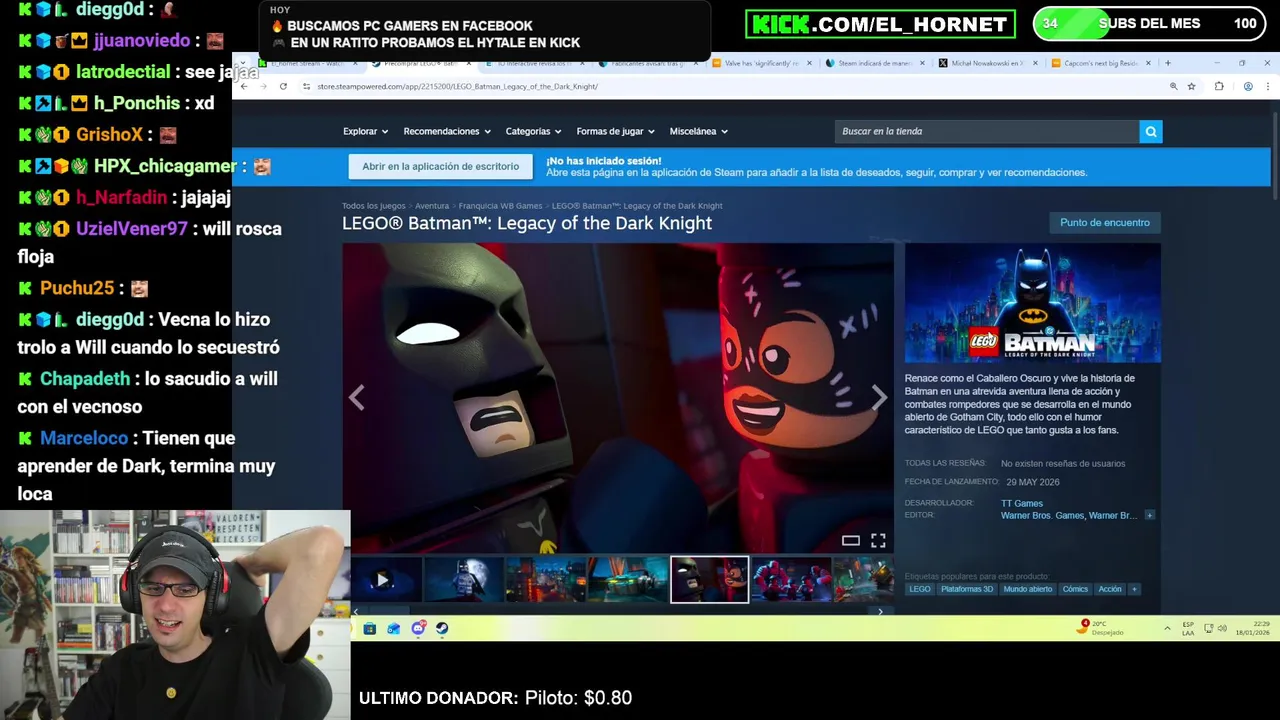Close the Capcom's next big Resident tab
Viewport: 1280px width, 720px height.
click(x=1148, y=63)
